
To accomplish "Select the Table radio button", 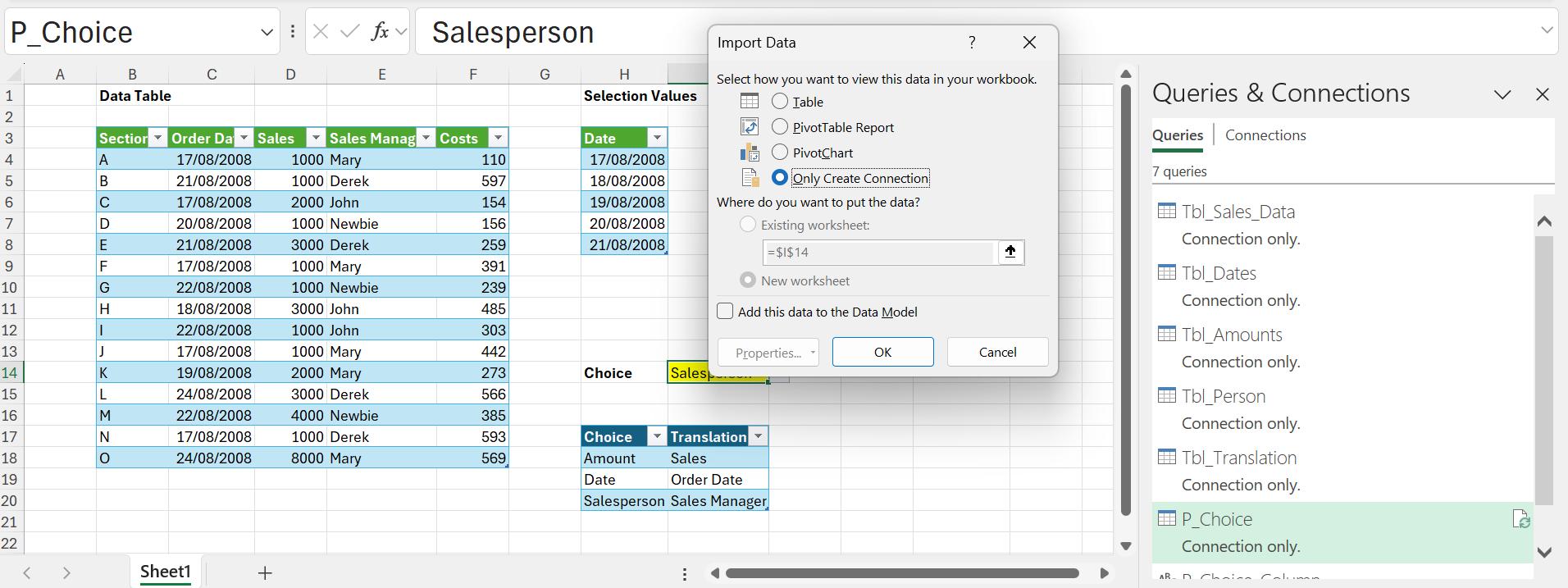I will coord(780,101).
